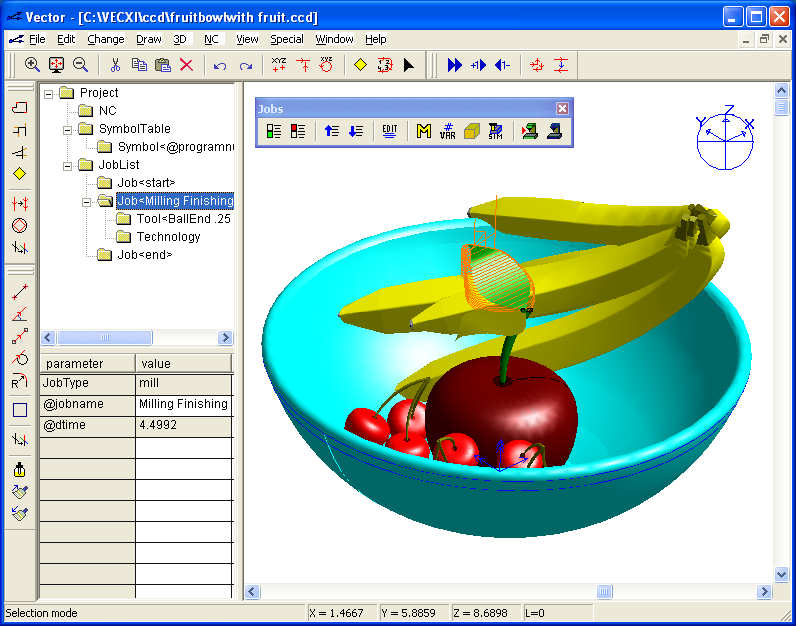Screen dimensions: 796x626
Task: Click the #VAR icon in Jobs panel
Action: point(447,131)
